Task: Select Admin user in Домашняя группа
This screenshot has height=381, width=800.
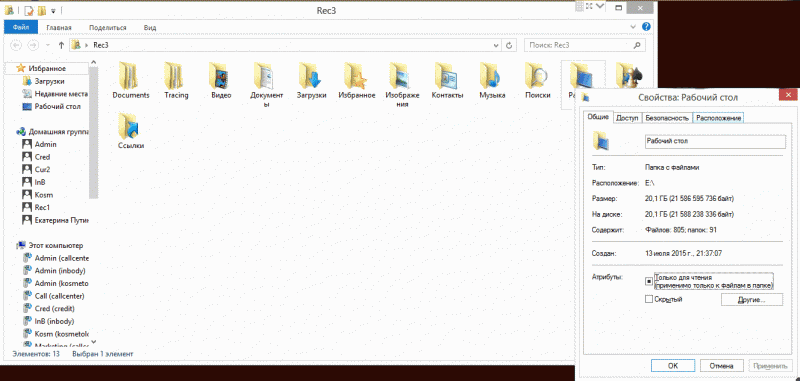Action: pyautogui.click(x=40, y=144)
